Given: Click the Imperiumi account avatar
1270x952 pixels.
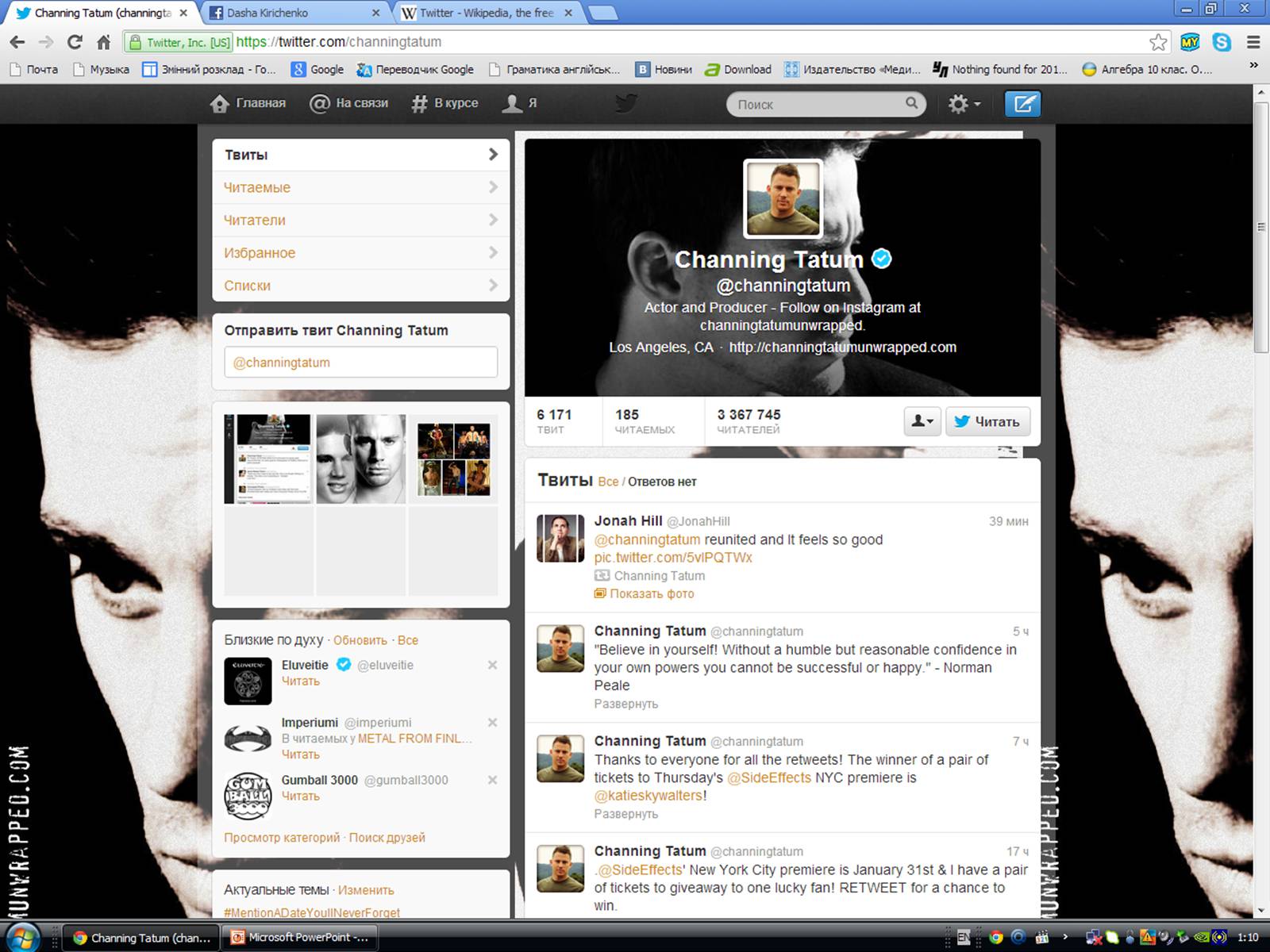Looking at the screenshot, I should 248,739.
